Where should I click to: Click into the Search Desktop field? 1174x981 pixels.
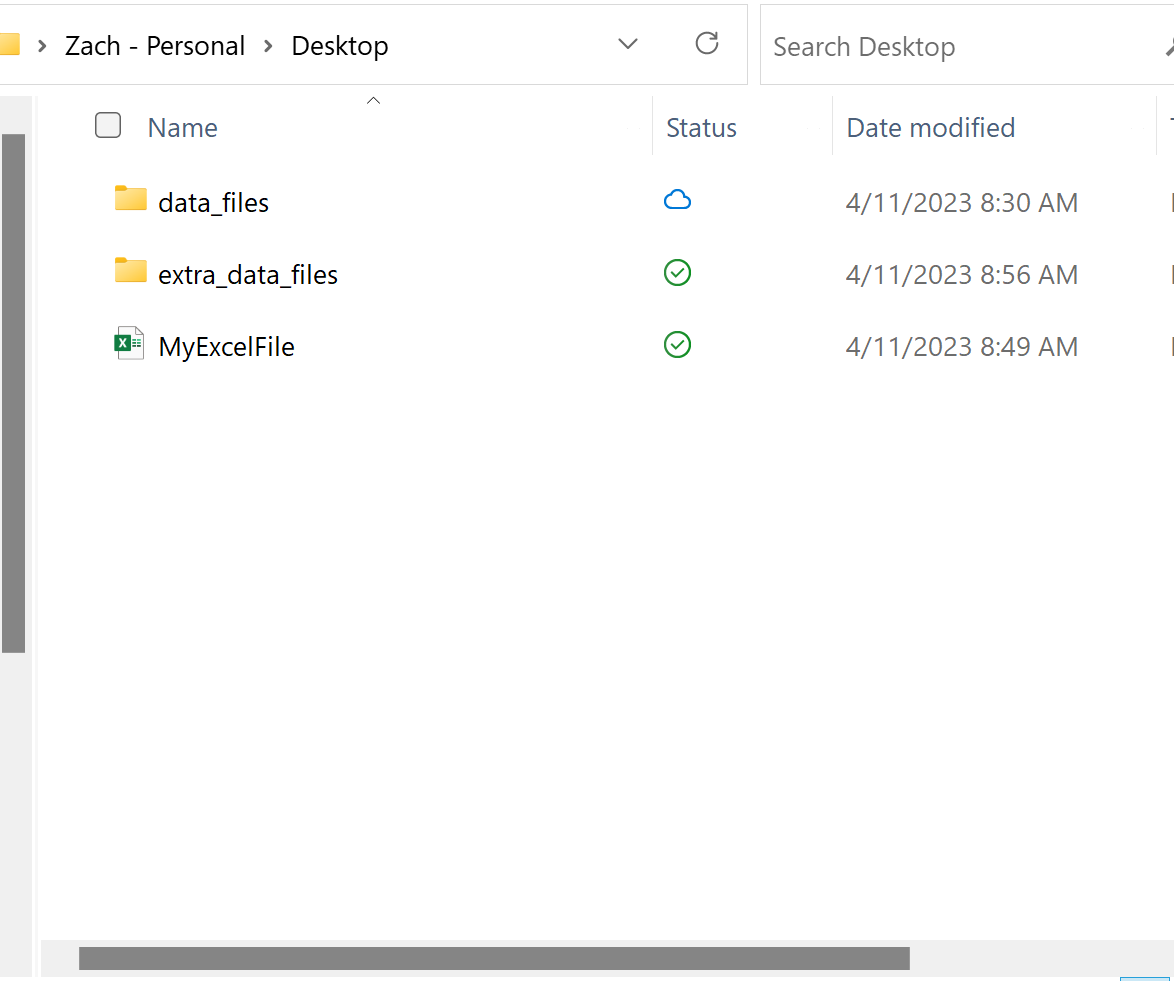(x=966, y=46)
